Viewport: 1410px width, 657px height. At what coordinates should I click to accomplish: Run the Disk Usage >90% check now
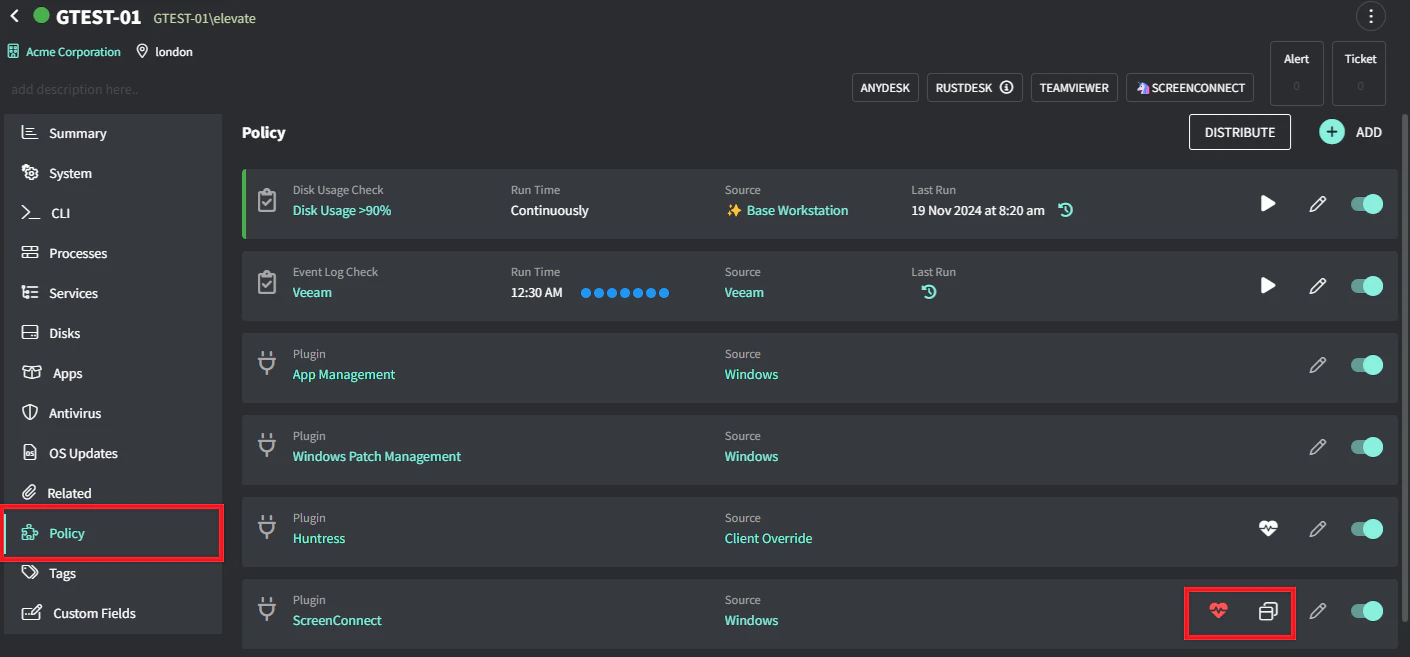(x=1268, y=203)
